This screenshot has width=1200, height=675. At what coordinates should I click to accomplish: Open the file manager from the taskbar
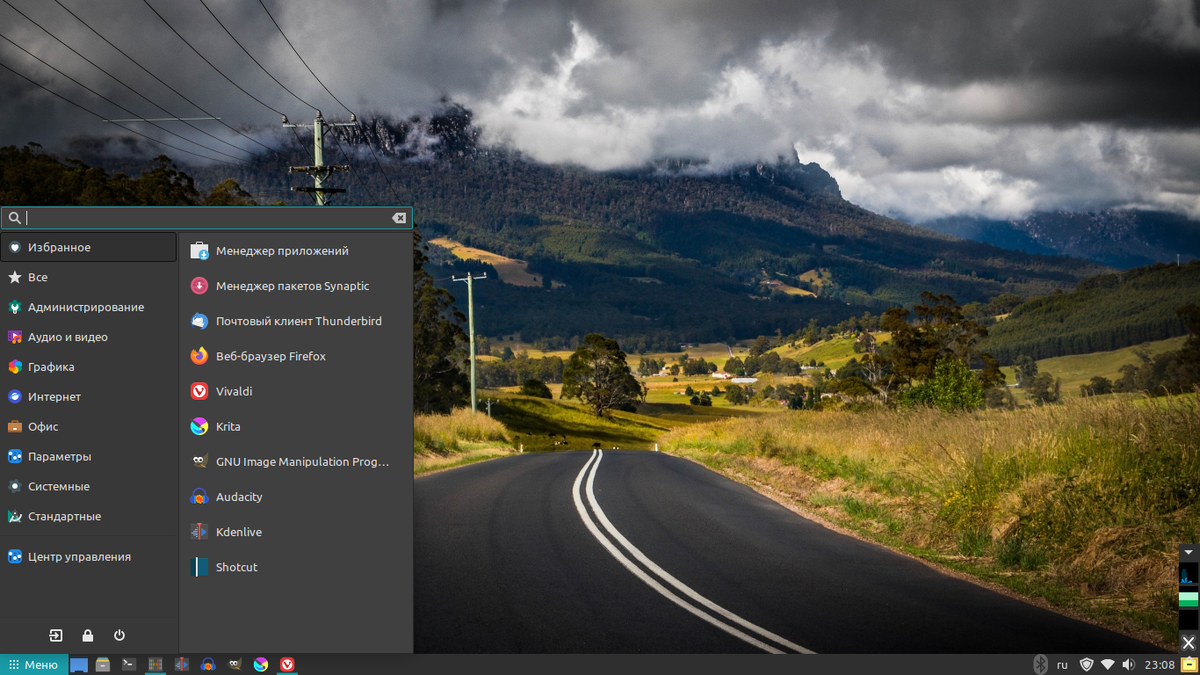coord(103,664)
